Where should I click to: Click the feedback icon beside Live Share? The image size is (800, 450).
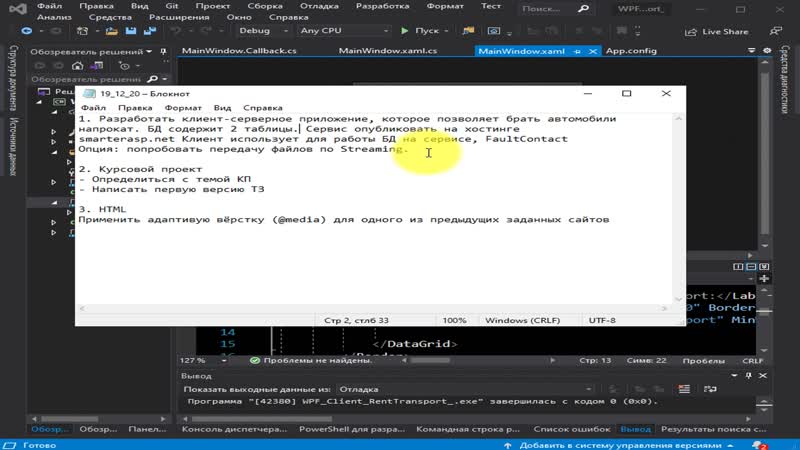pos(776,31)
